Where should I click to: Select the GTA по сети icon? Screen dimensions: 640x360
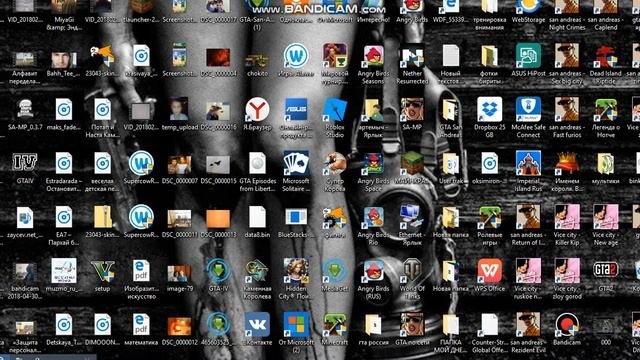(412, 325)
